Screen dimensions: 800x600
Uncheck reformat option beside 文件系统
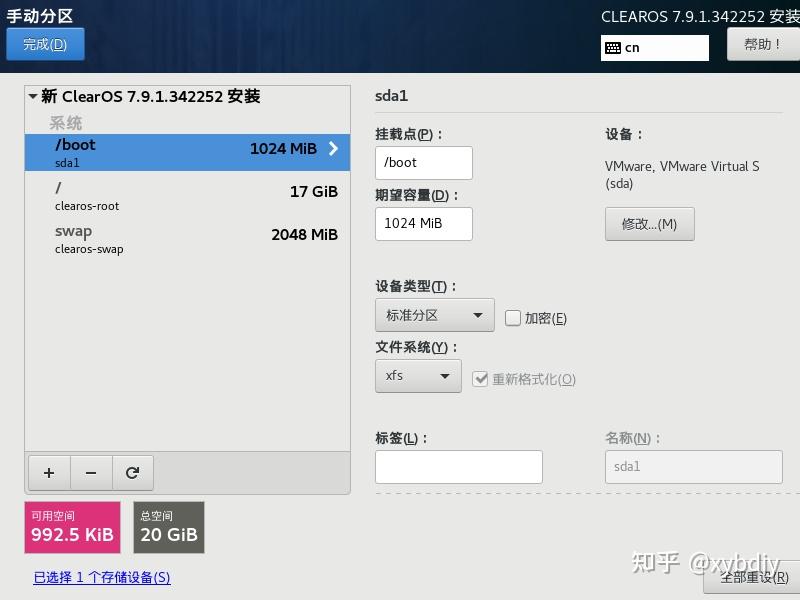[479, 378]
